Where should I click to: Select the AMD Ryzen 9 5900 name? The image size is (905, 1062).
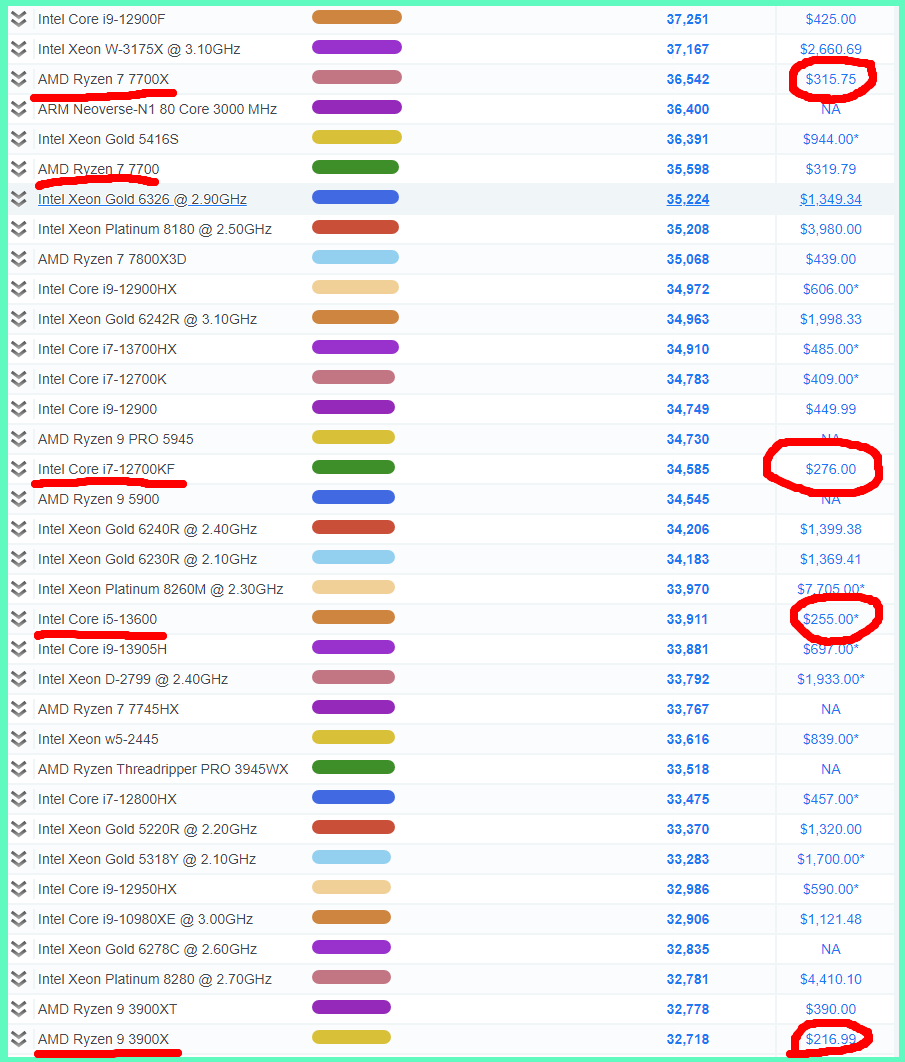pos(99,499)
